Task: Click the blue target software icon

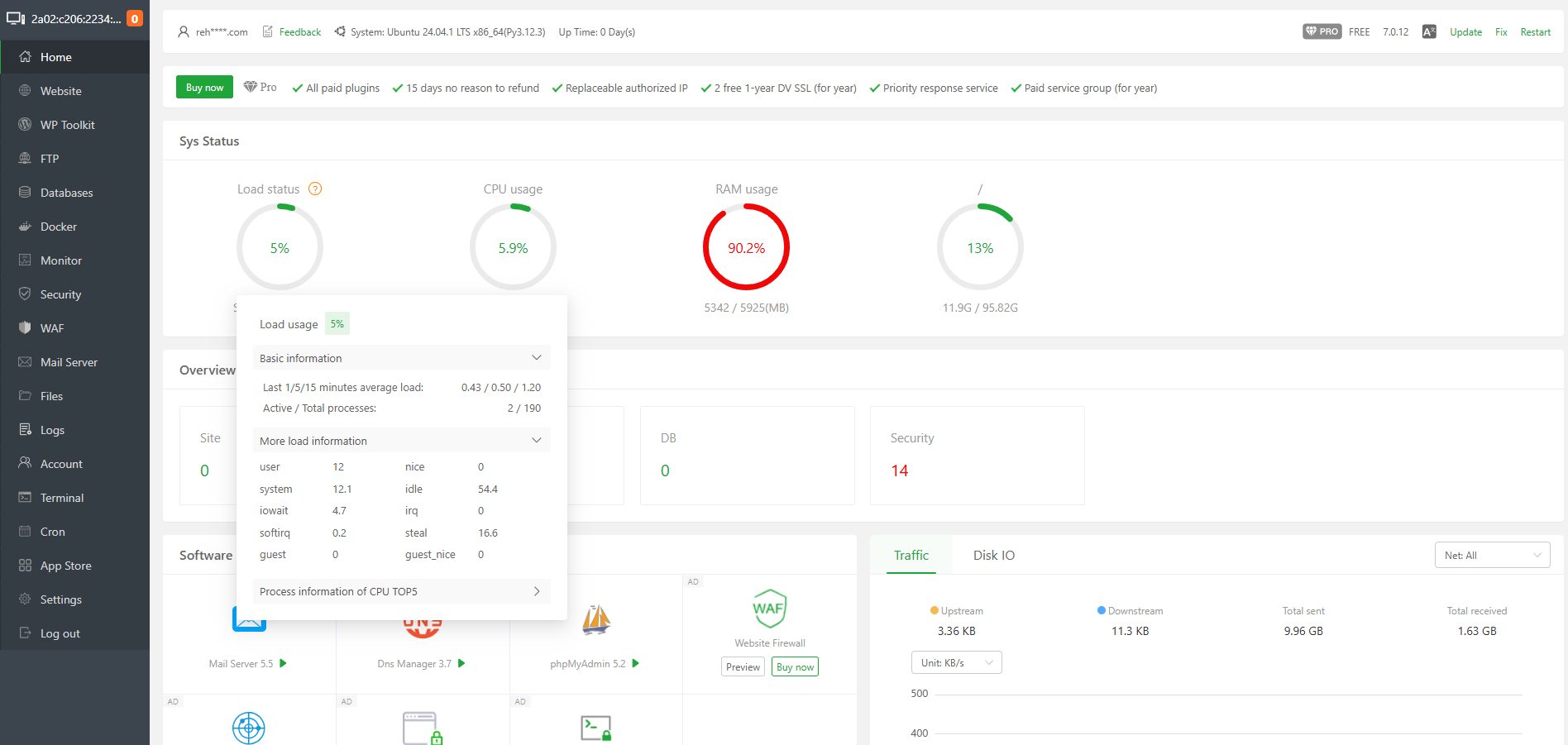Action: pyautogui.click(x=249, y=728)
